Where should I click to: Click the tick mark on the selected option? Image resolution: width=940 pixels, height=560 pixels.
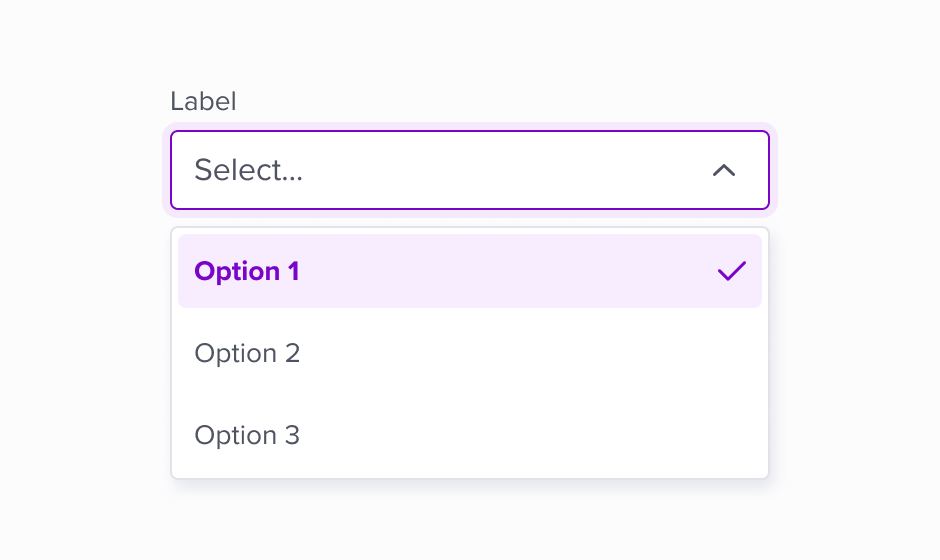pos(732,271)
